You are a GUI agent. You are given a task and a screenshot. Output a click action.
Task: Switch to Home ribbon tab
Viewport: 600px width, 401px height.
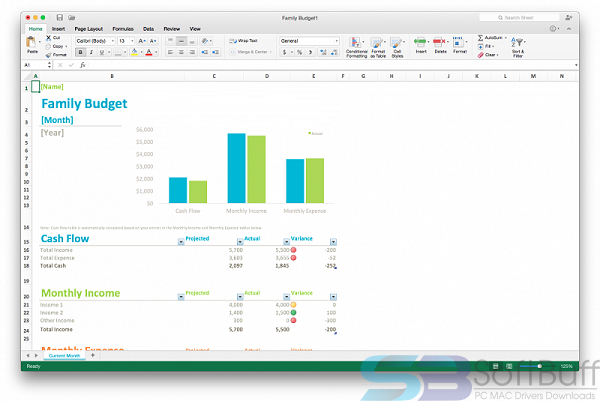point(36,29)
